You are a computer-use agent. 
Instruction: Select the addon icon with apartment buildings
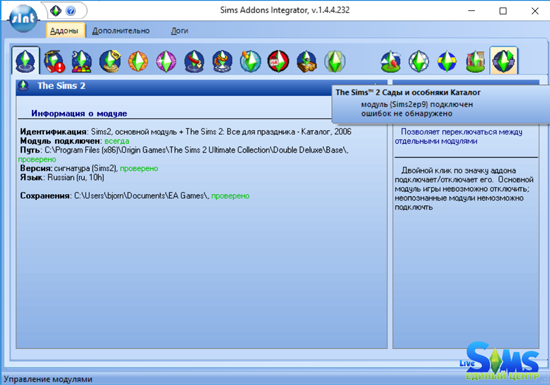[x=475, y=61]
